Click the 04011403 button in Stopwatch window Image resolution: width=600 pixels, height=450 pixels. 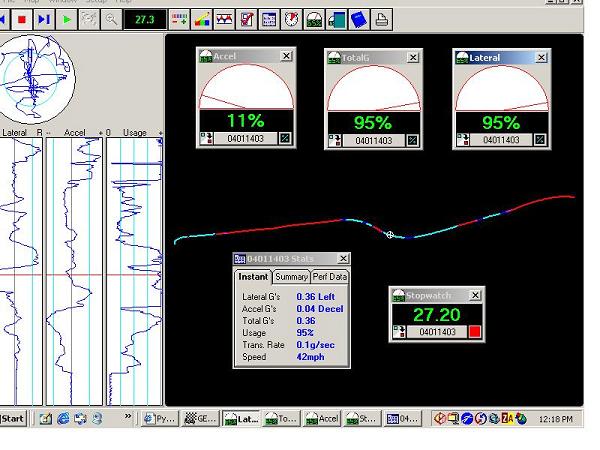pos(439,331)
